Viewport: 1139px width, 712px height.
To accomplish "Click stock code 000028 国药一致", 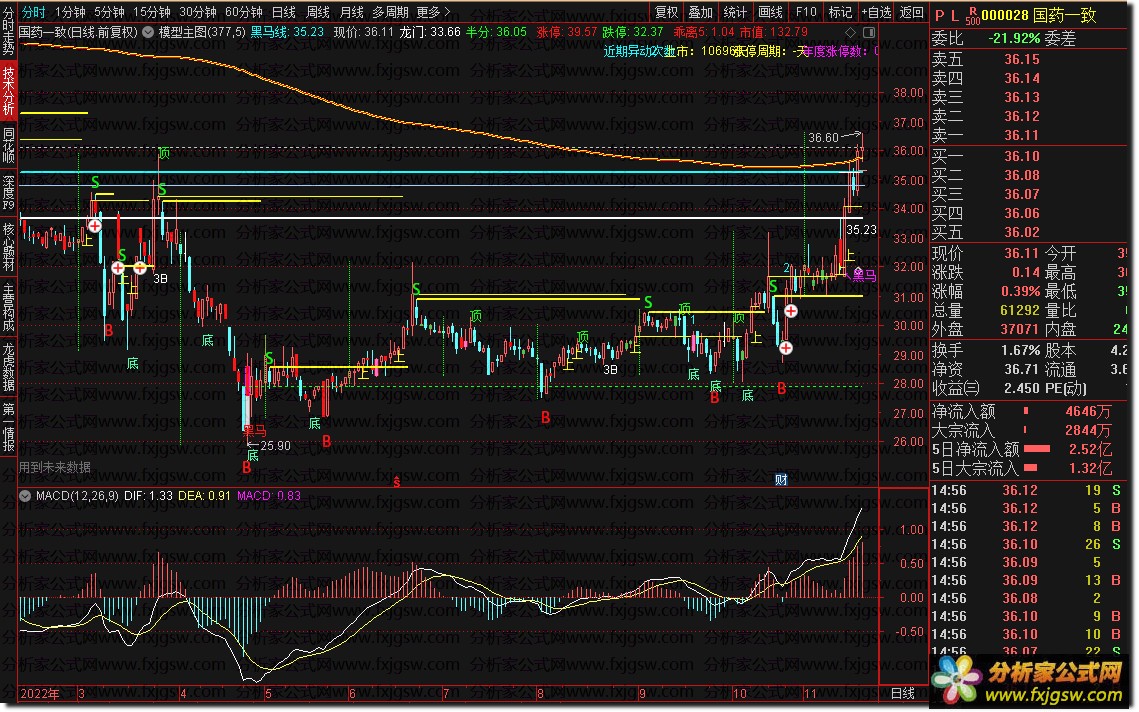I will pyautogui.click(x=1039, y=15).
